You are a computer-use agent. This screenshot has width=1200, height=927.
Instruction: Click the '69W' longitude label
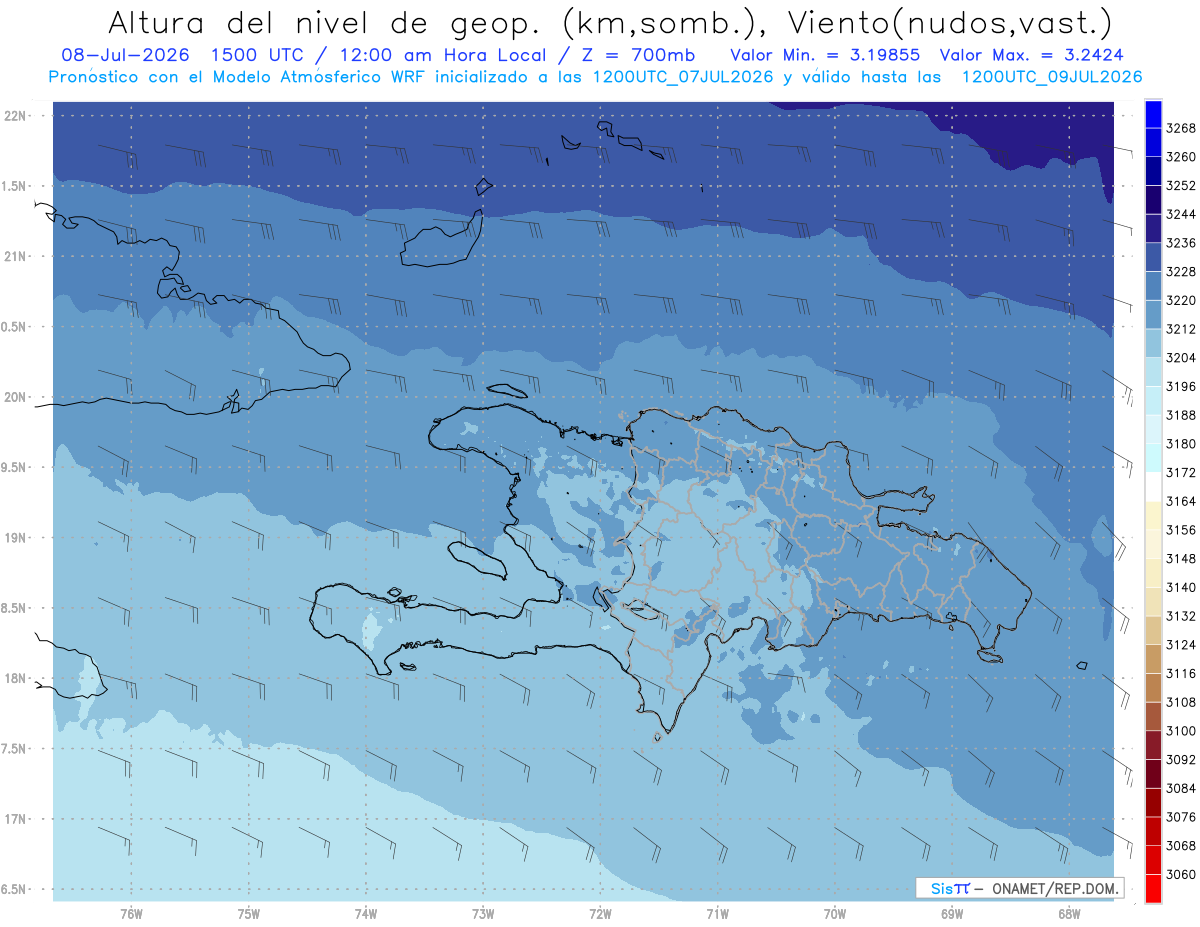click(952, 914)
